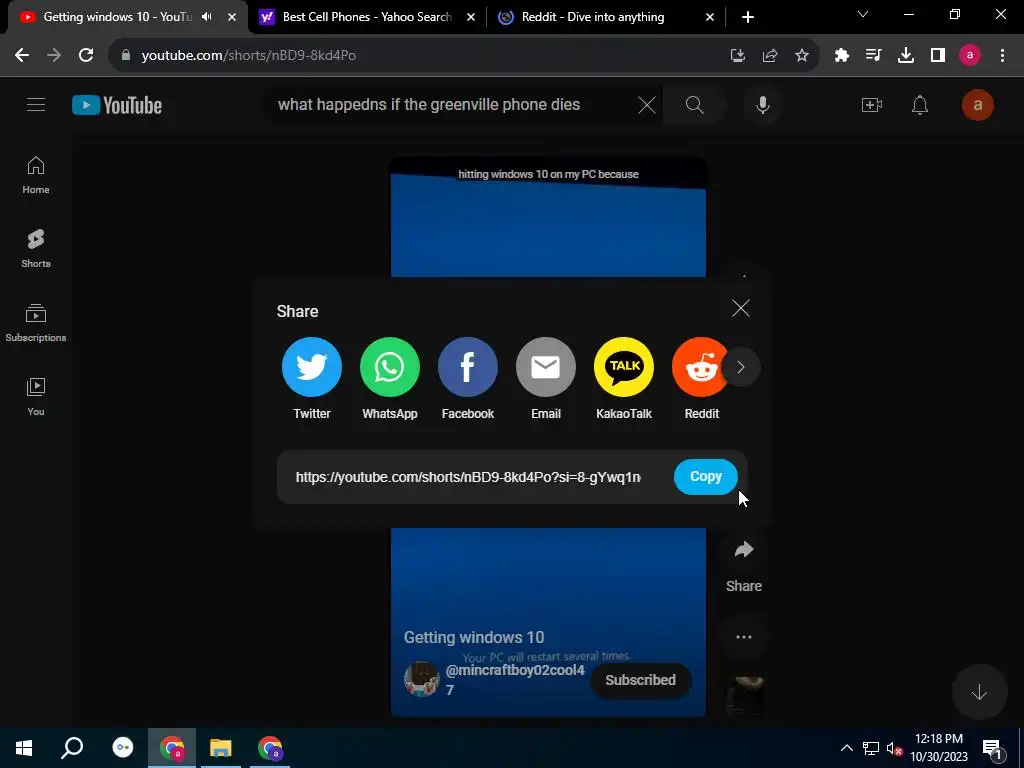Show more share options with right chevron

point(741,367)
